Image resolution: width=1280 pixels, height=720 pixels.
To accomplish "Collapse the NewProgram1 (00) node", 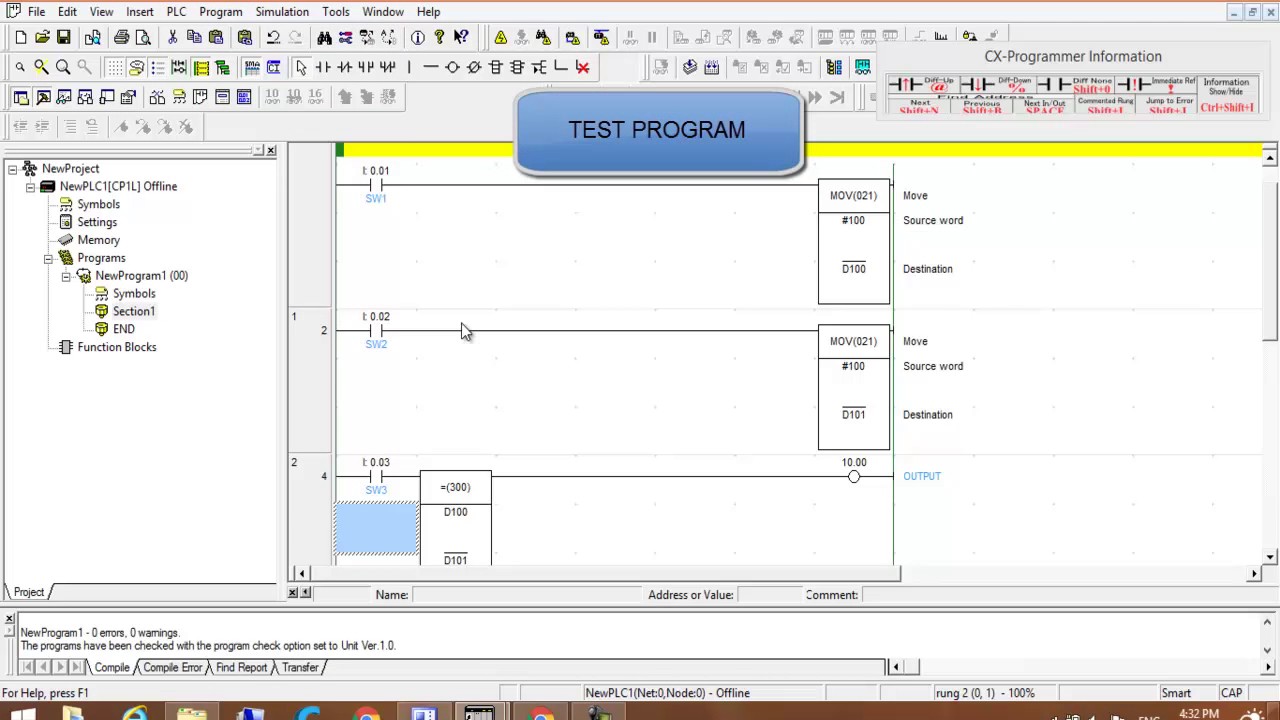I will [66, 276].
